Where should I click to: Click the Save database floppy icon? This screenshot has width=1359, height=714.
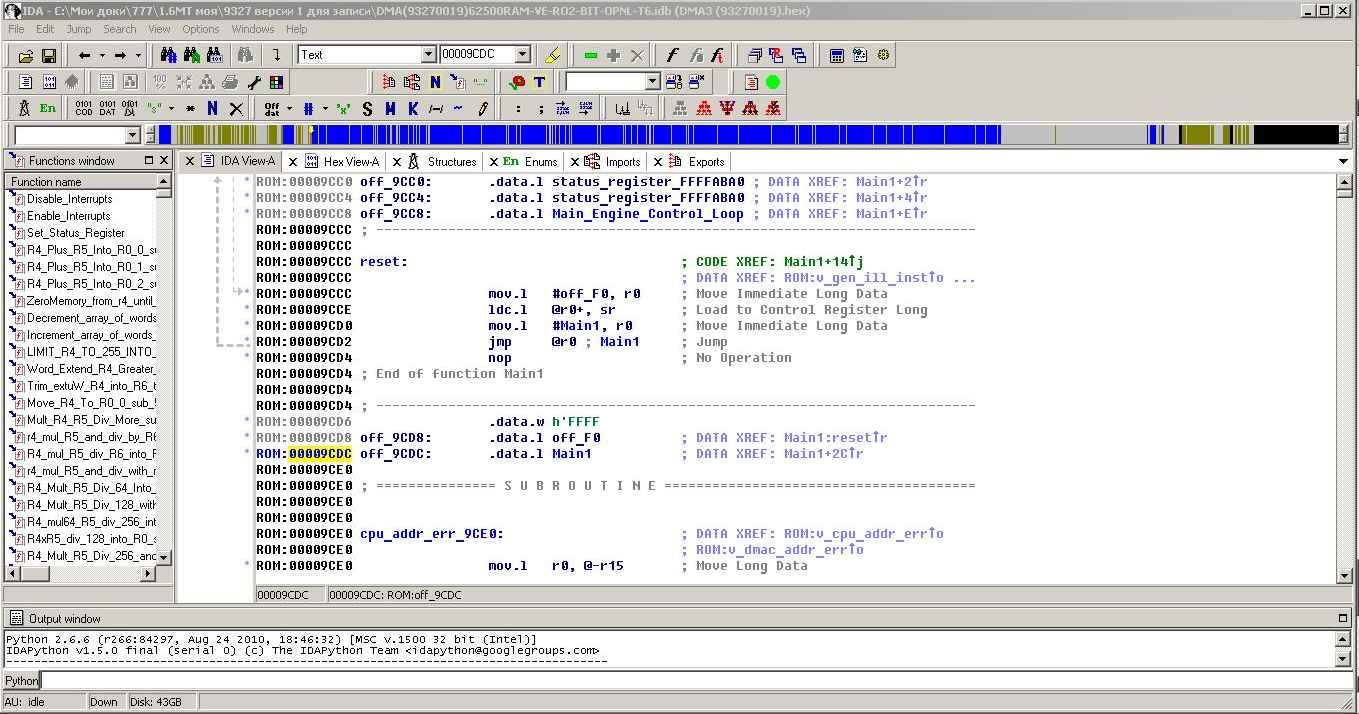[x=48, y=56]
